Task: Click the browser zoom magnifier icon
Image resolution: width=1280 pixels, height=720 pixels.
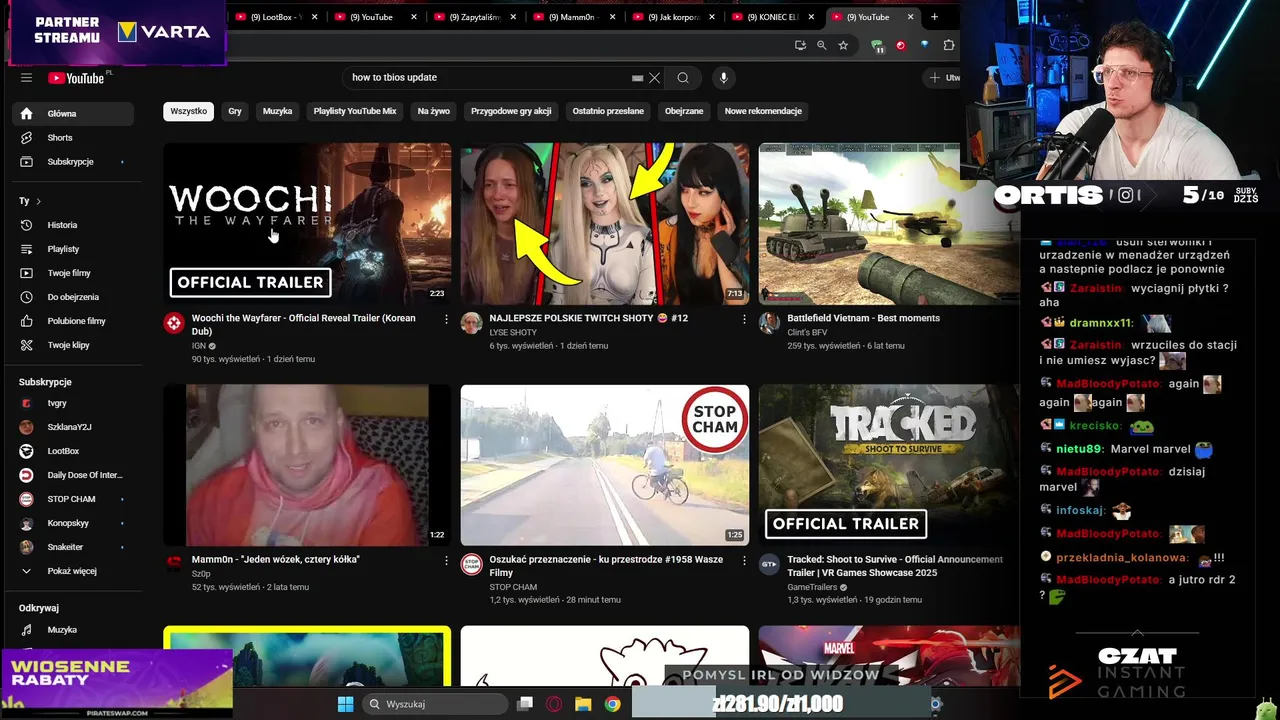Action: click(821, 45)
